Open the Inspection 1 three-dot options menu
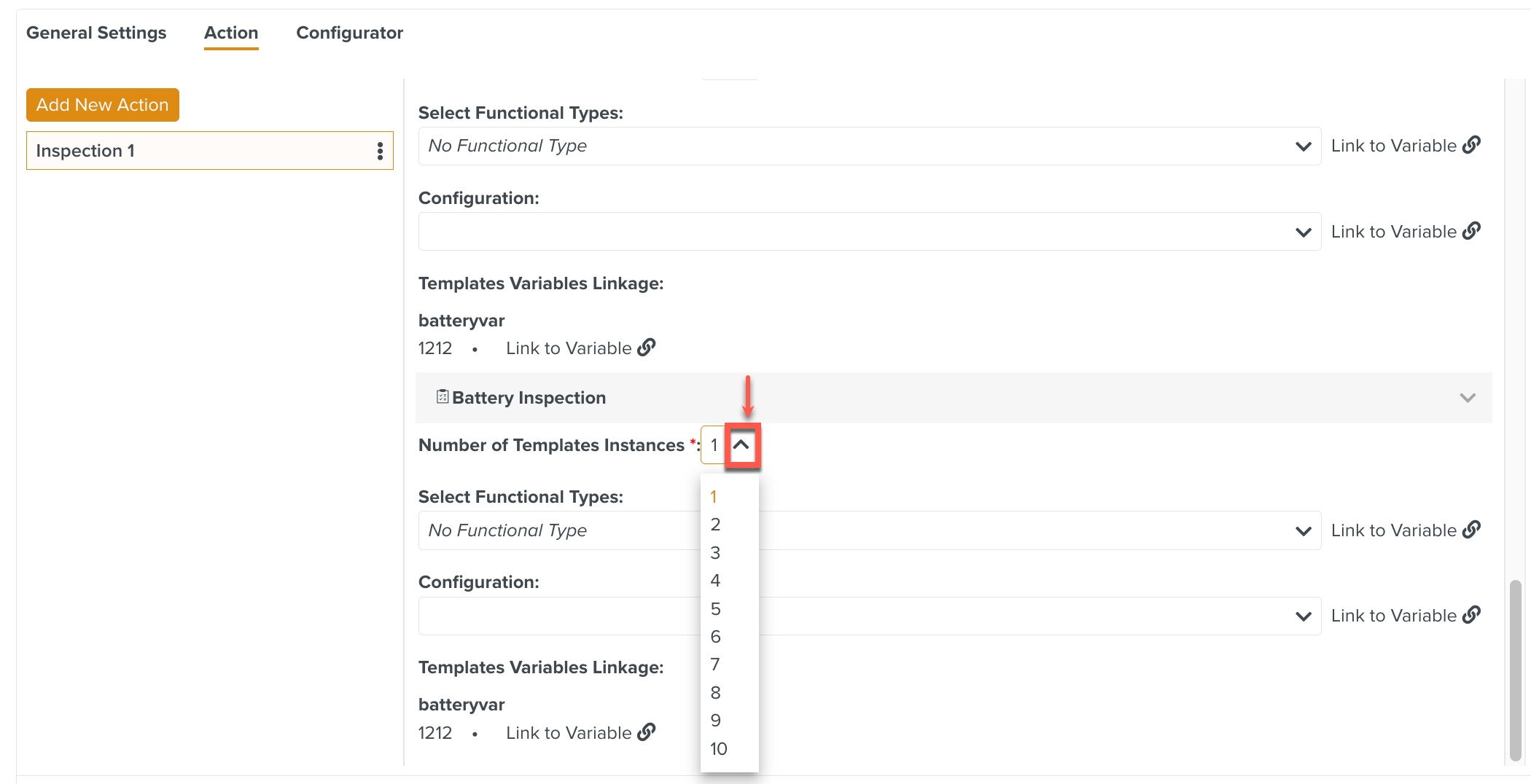1531x784 pixels. tap(380, 151)
